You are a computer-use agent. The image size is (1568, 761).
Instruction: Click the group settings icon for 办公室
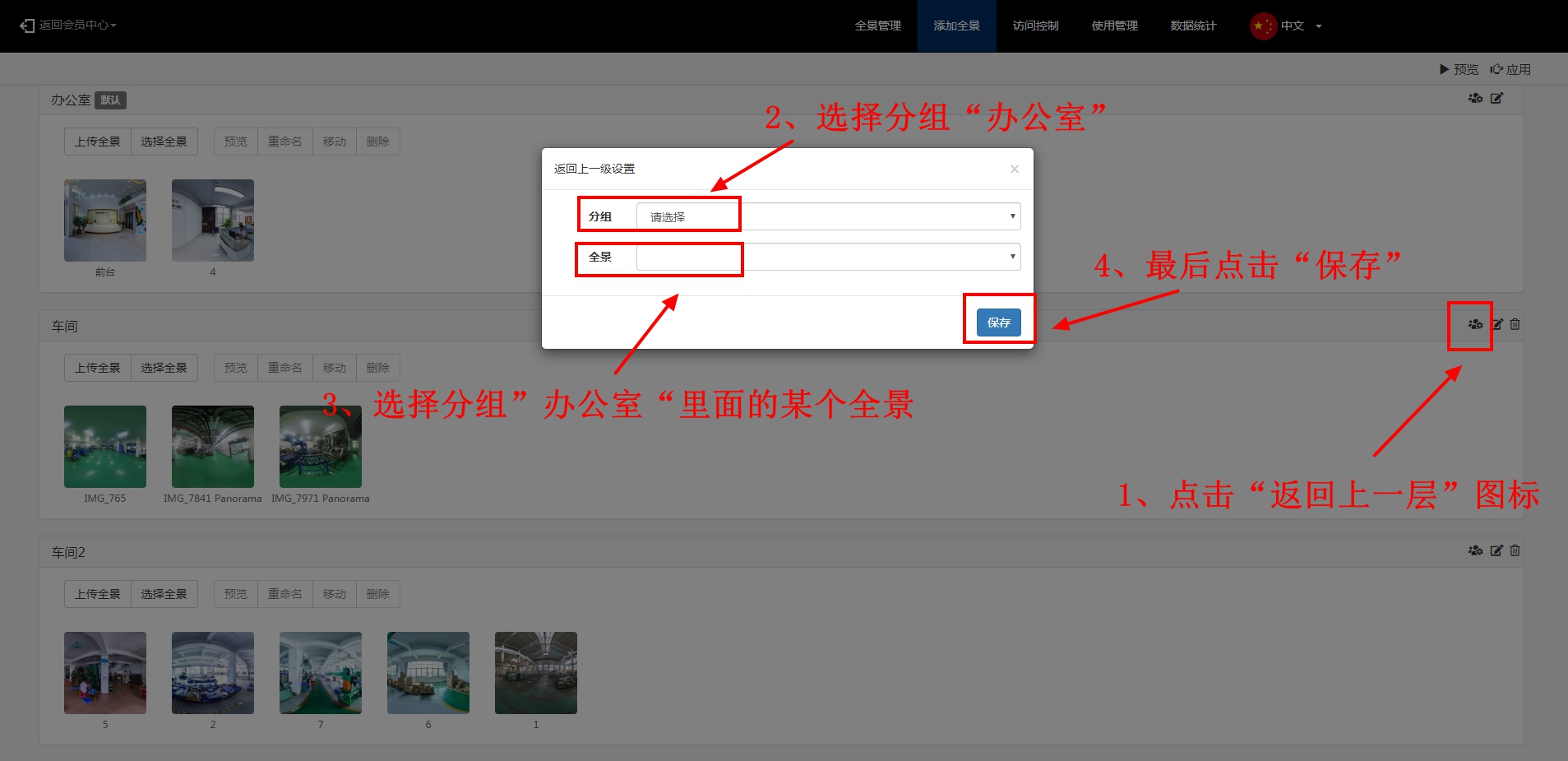pyautogui.click(x=1475, y=98)
